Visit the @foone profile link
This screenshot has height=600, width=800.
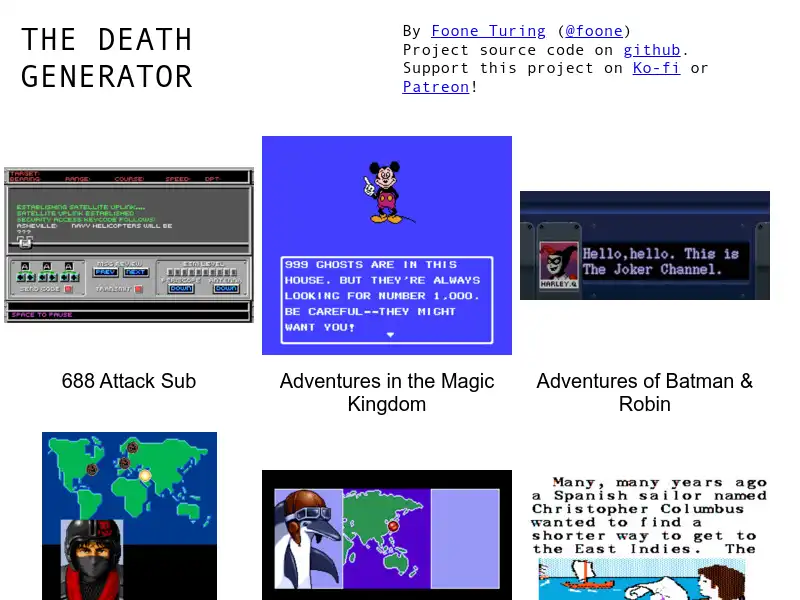(x=593, y=31)
